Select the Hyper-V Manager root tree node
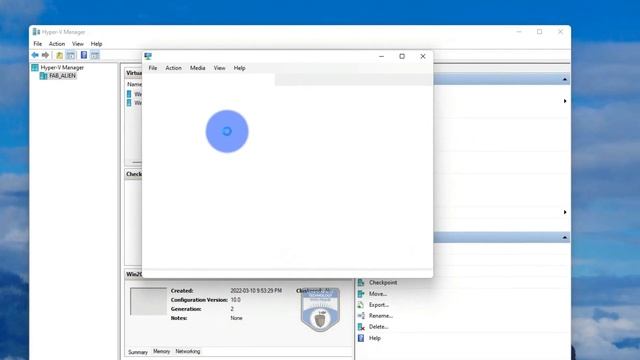The image size is (640, 360). 62,67
